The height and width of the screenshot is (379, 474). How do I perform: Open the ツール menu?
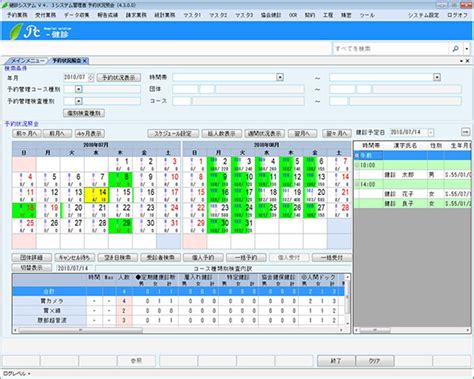click(x=367, y=15)
